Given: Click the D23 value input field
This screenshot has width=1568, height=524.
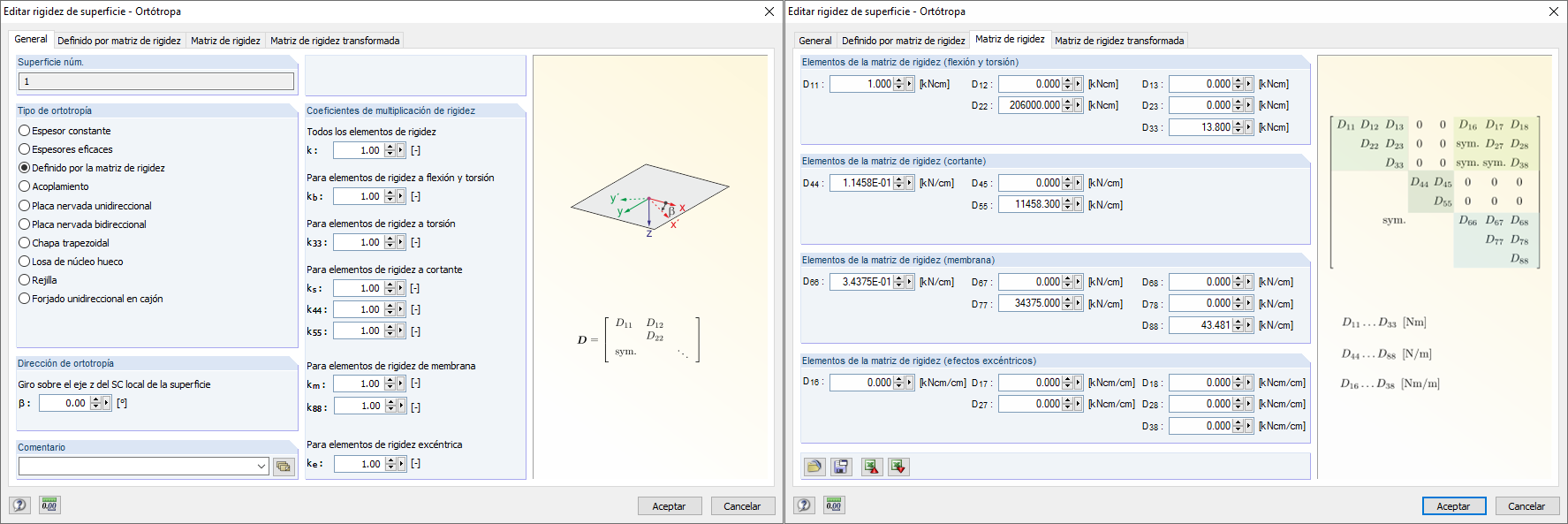Looking at the screenshot, I should click(1200, 105).
